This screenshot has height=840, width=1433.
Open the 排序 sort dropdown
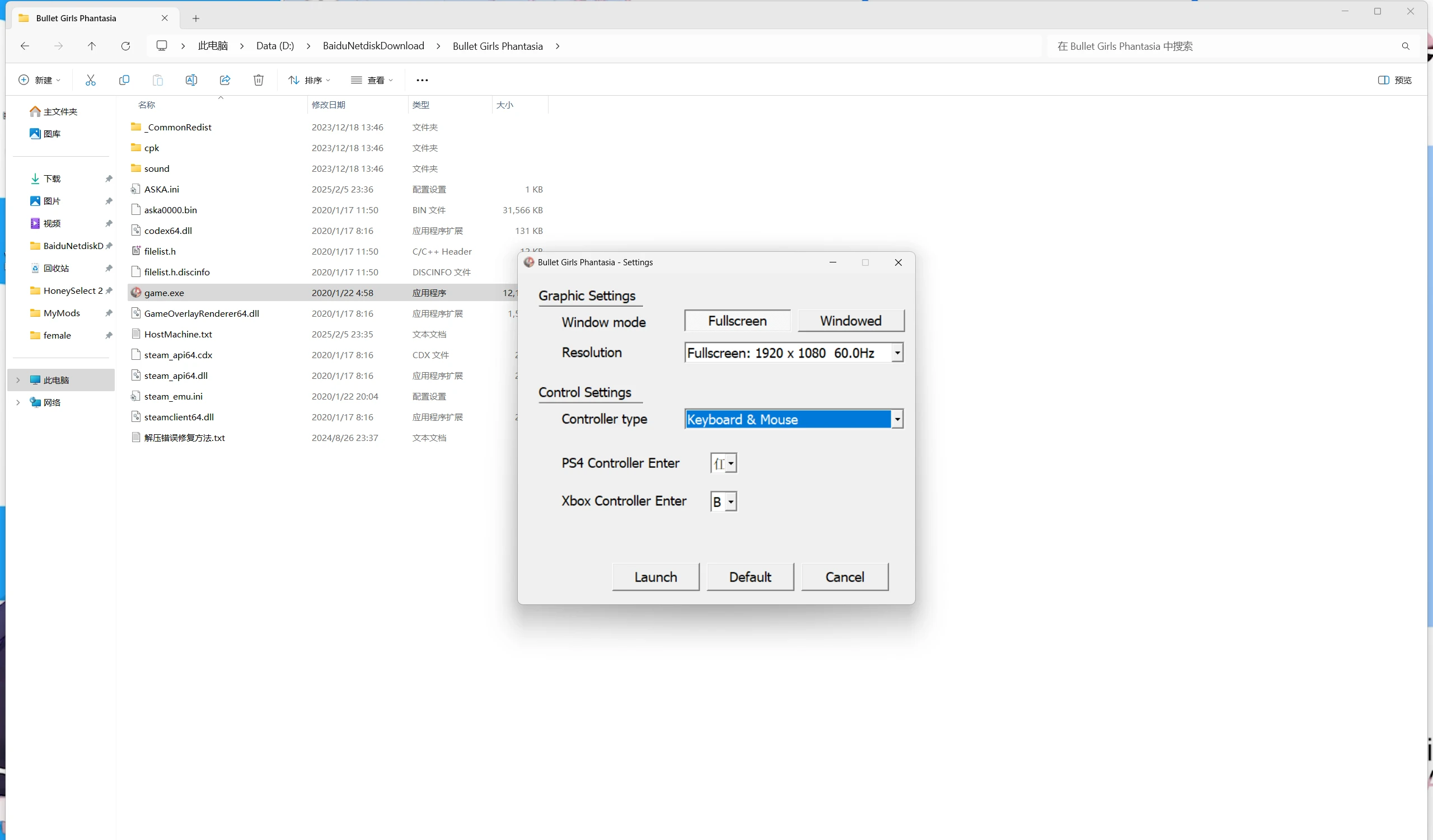(x=310, y=80)
